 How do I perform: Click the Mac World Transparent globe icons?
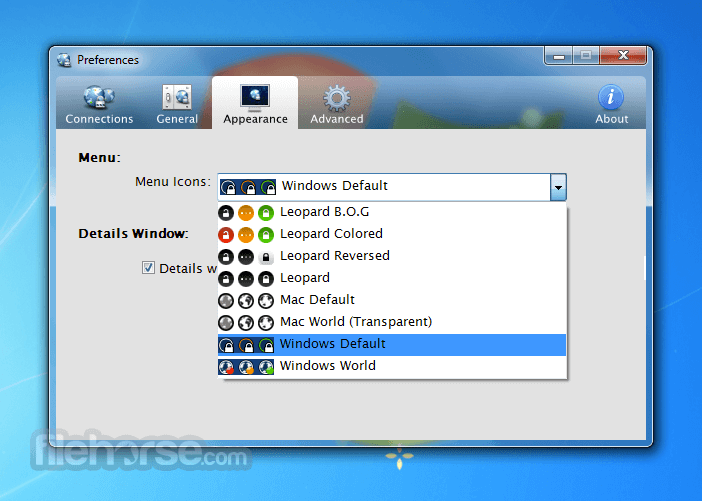[246, 322]
